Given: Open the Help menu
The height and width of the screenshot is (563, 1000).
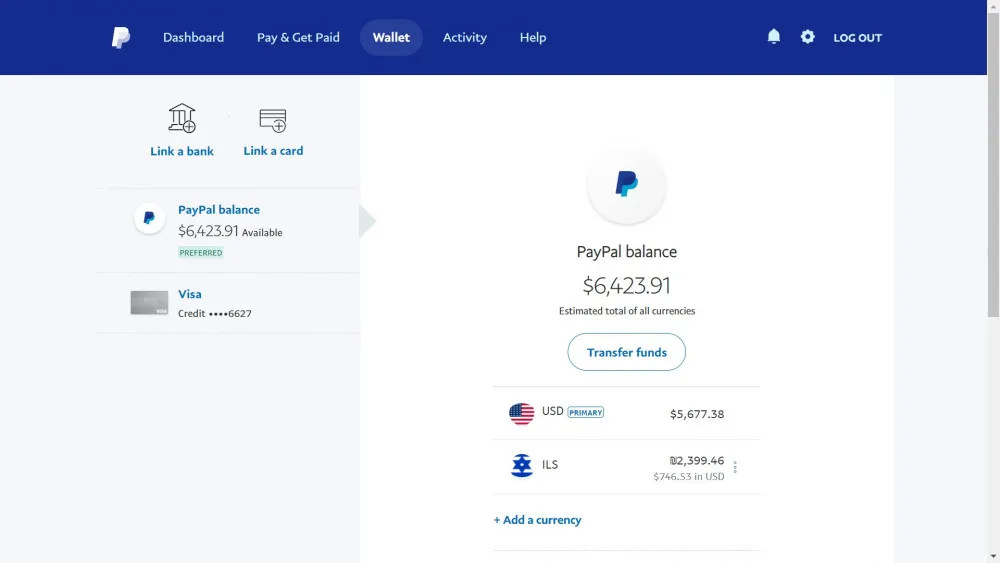Looking at the screenshot, I should click(x=533, y=38).
